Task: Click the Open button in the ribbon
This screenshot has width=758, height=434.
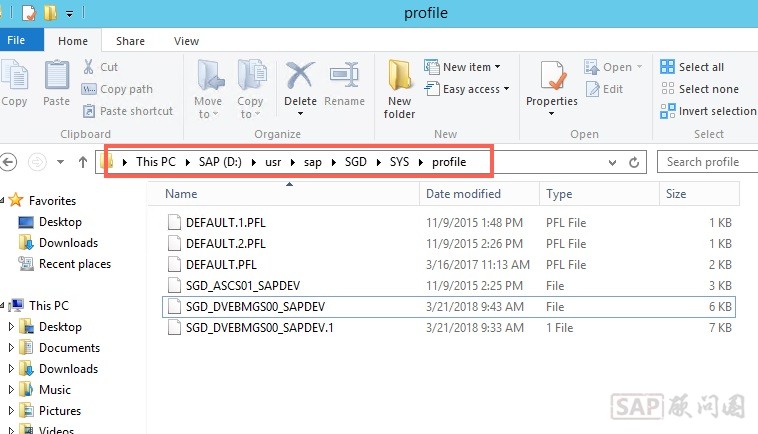Action: pos(613,67)
